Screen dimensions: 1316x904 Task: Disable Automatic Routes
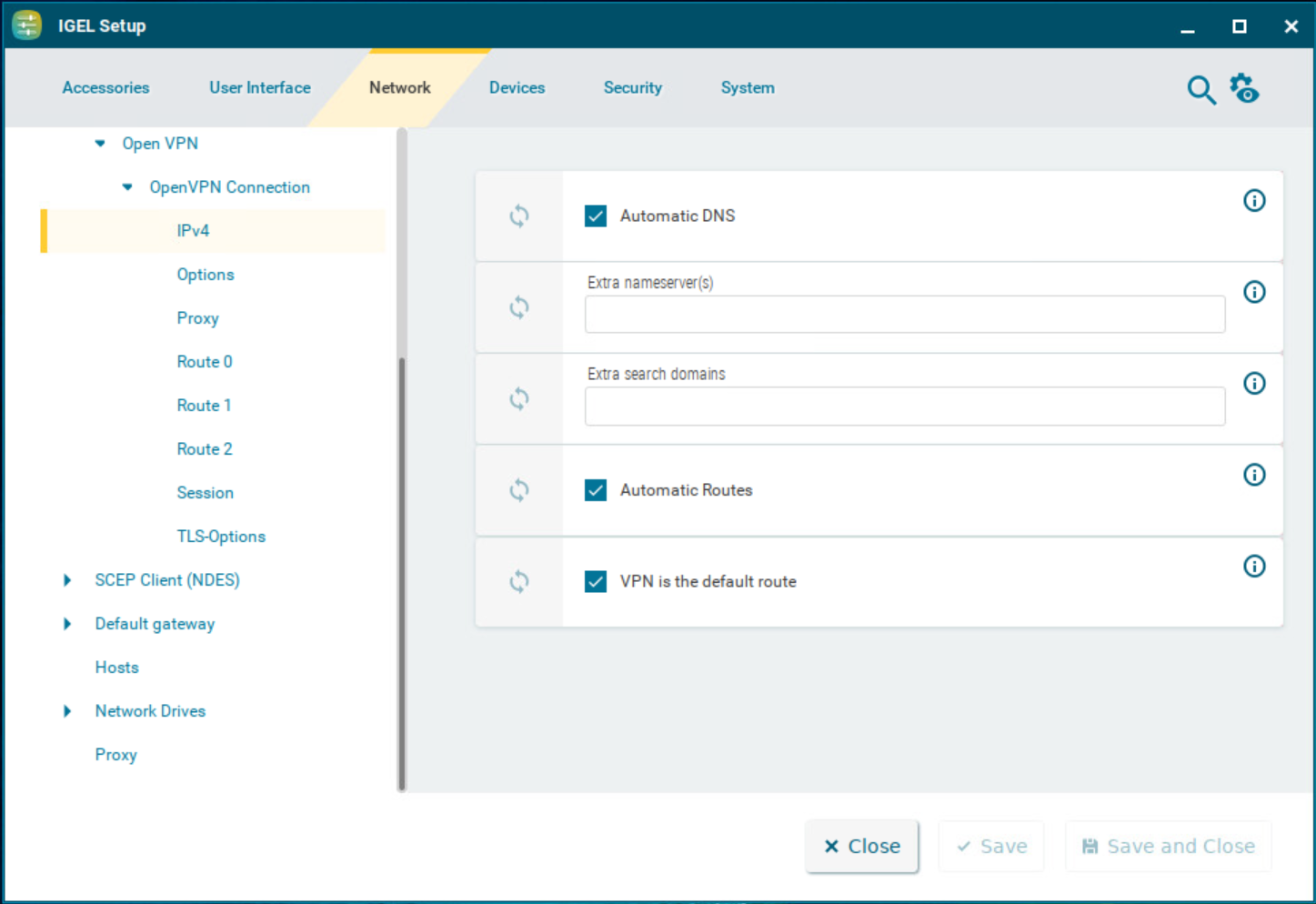595,489
